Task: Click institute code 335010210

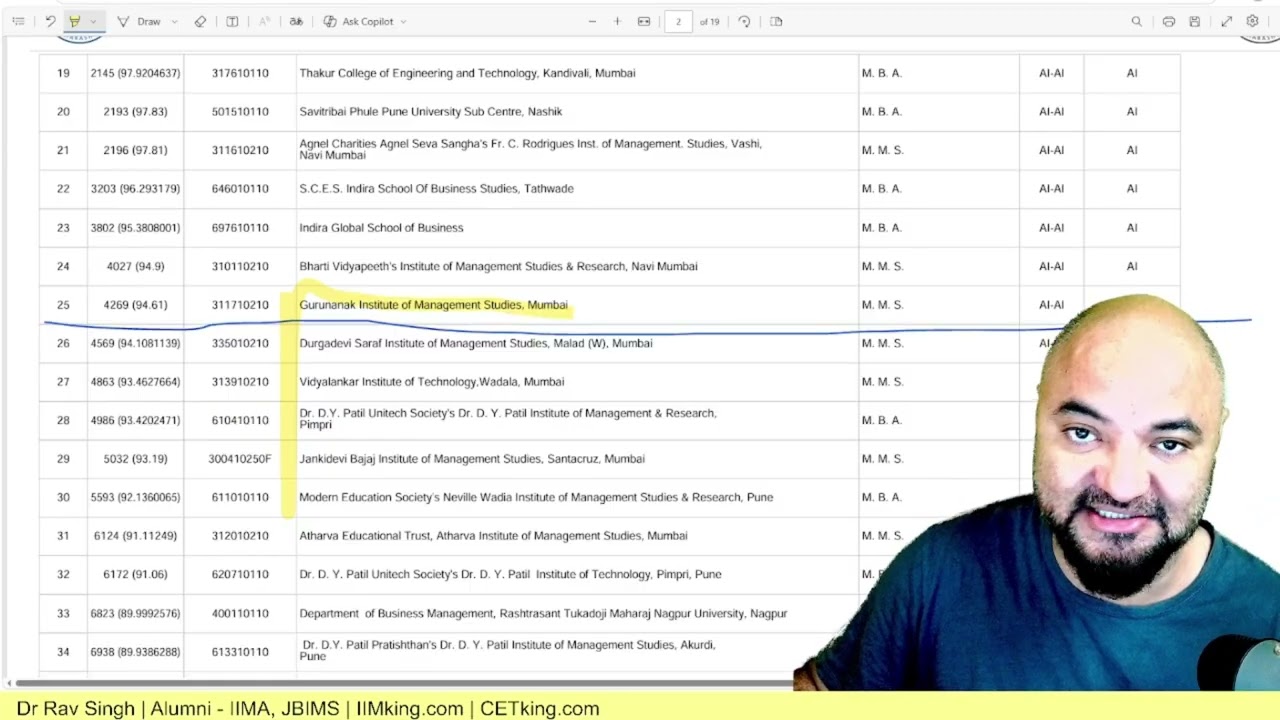Action: pos(240,343)
